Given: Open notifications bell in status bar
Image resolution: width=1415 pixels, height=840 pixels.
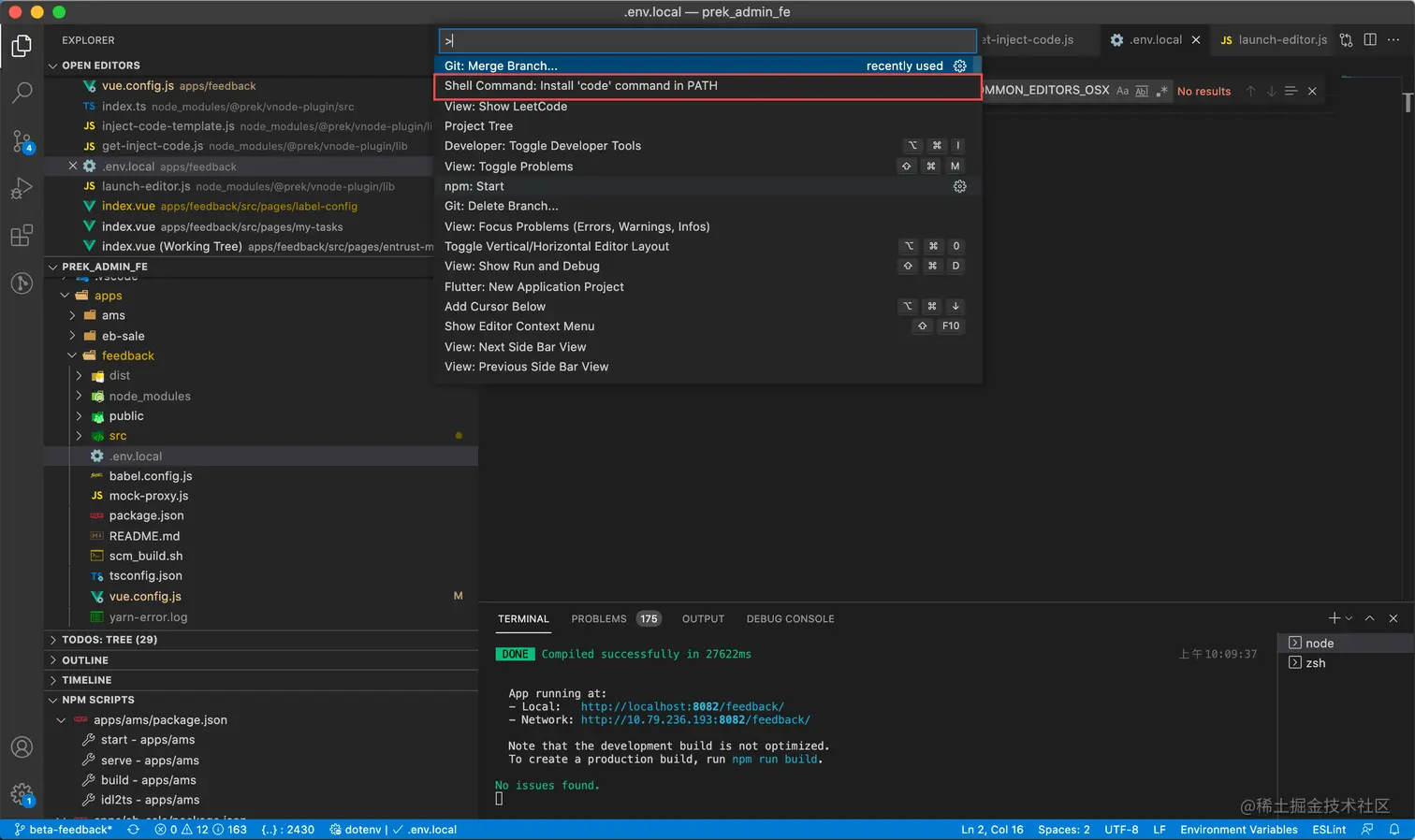Looking at the screenshot, I should (1394, 830).
